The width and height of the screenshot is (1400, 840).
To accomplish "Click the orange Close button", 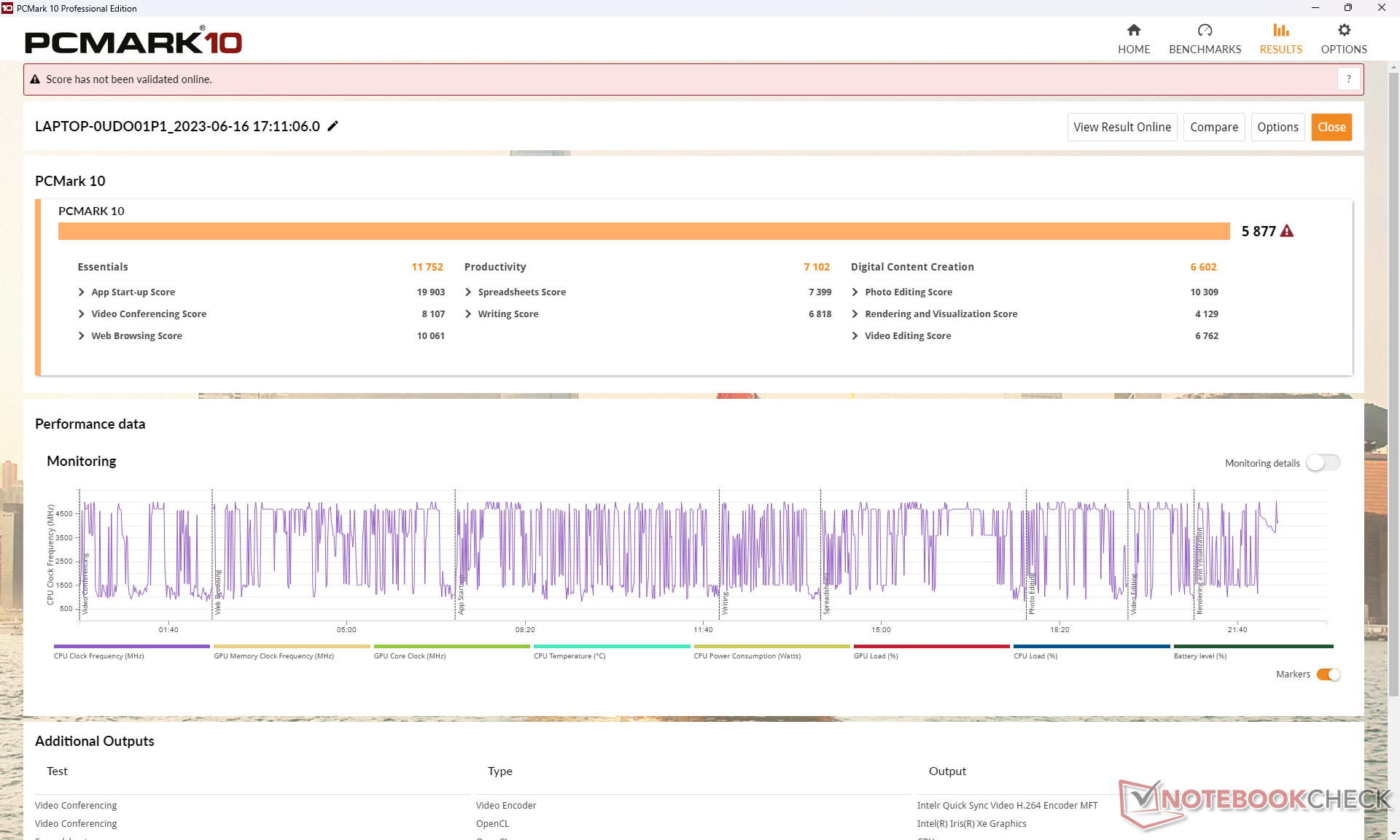I will 1331,127.
